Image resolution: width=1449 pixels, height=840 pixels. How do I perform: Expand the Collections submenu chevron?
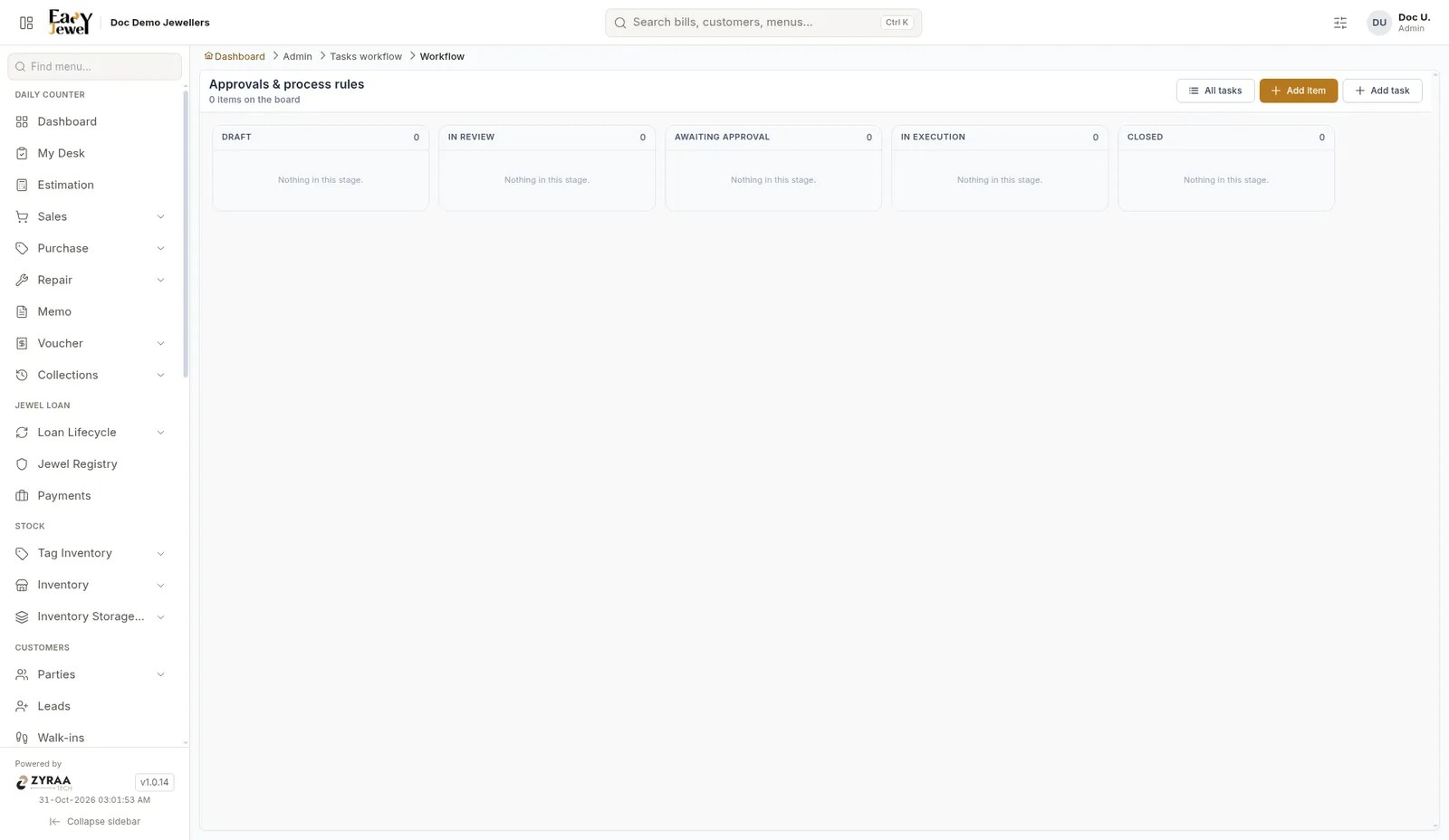pos(160,375)
